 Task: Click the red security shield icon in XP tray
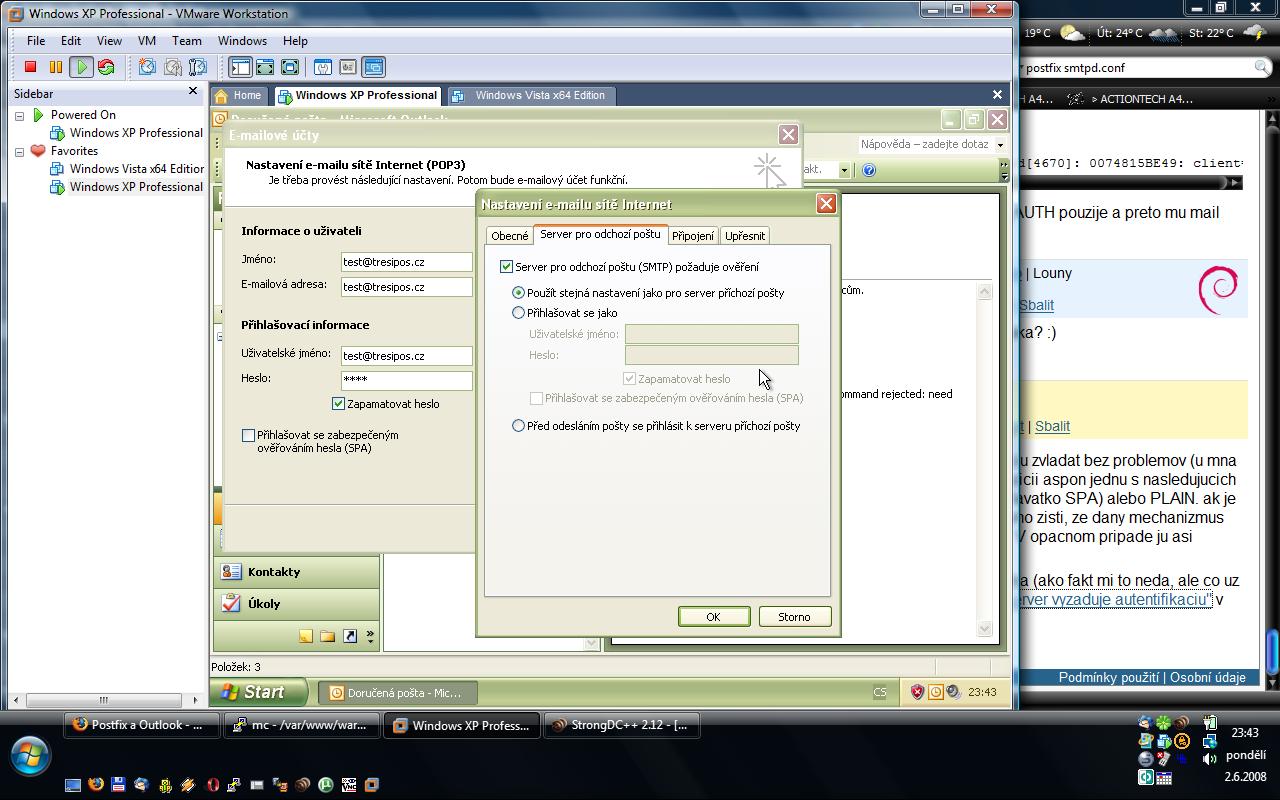[x=917, y=692]
